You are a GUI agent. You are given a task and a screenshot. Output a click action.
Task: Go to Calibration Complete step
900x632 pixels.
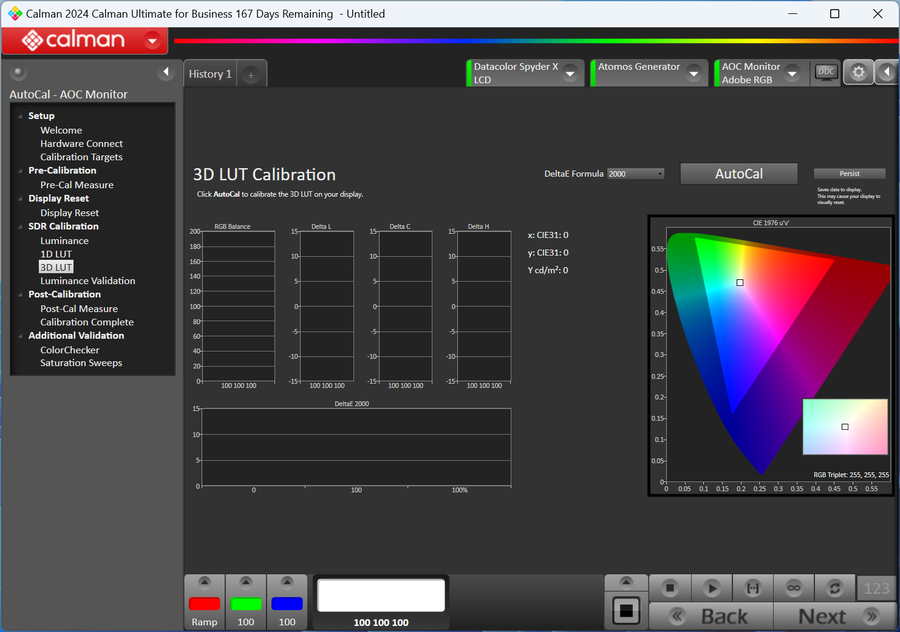(x=87, y=322)
